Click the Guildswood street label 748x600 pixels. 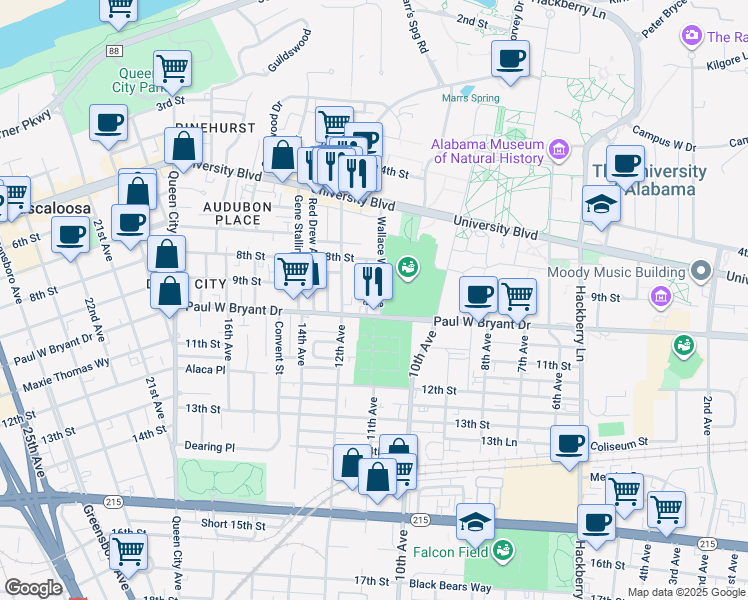(289, 51)
